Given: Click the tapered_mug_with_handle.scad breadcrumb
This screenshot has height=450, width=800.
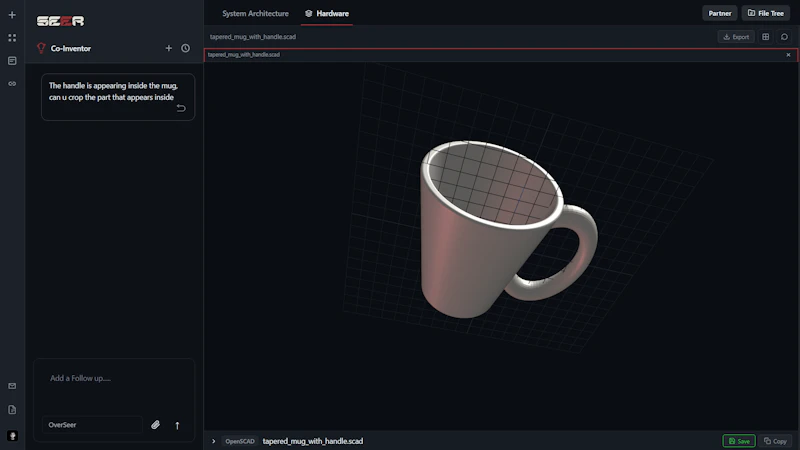Looking at the screenshot, I should 253,37.
